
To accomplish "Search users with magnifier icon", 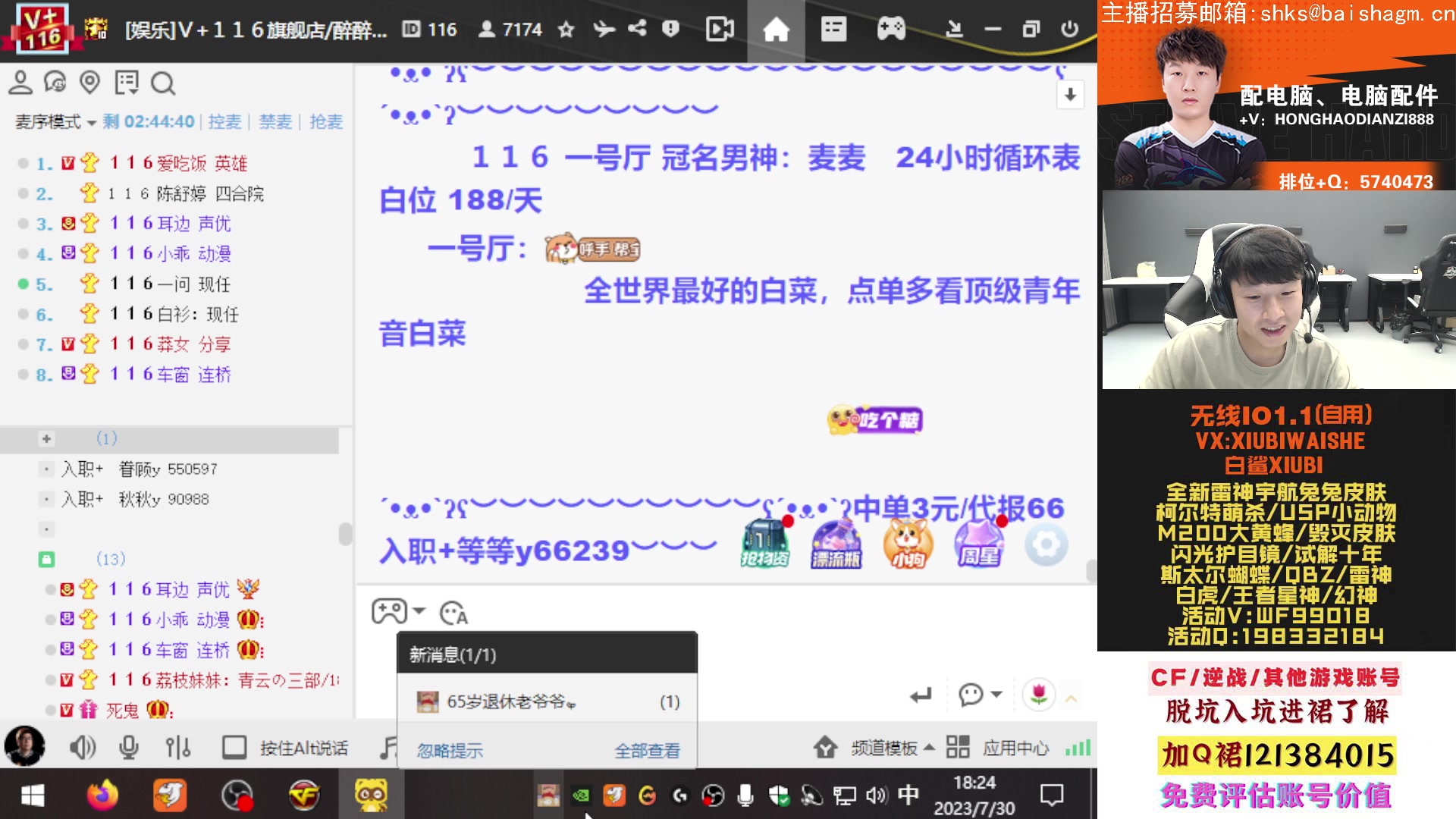I will click(x=163, y=83).
